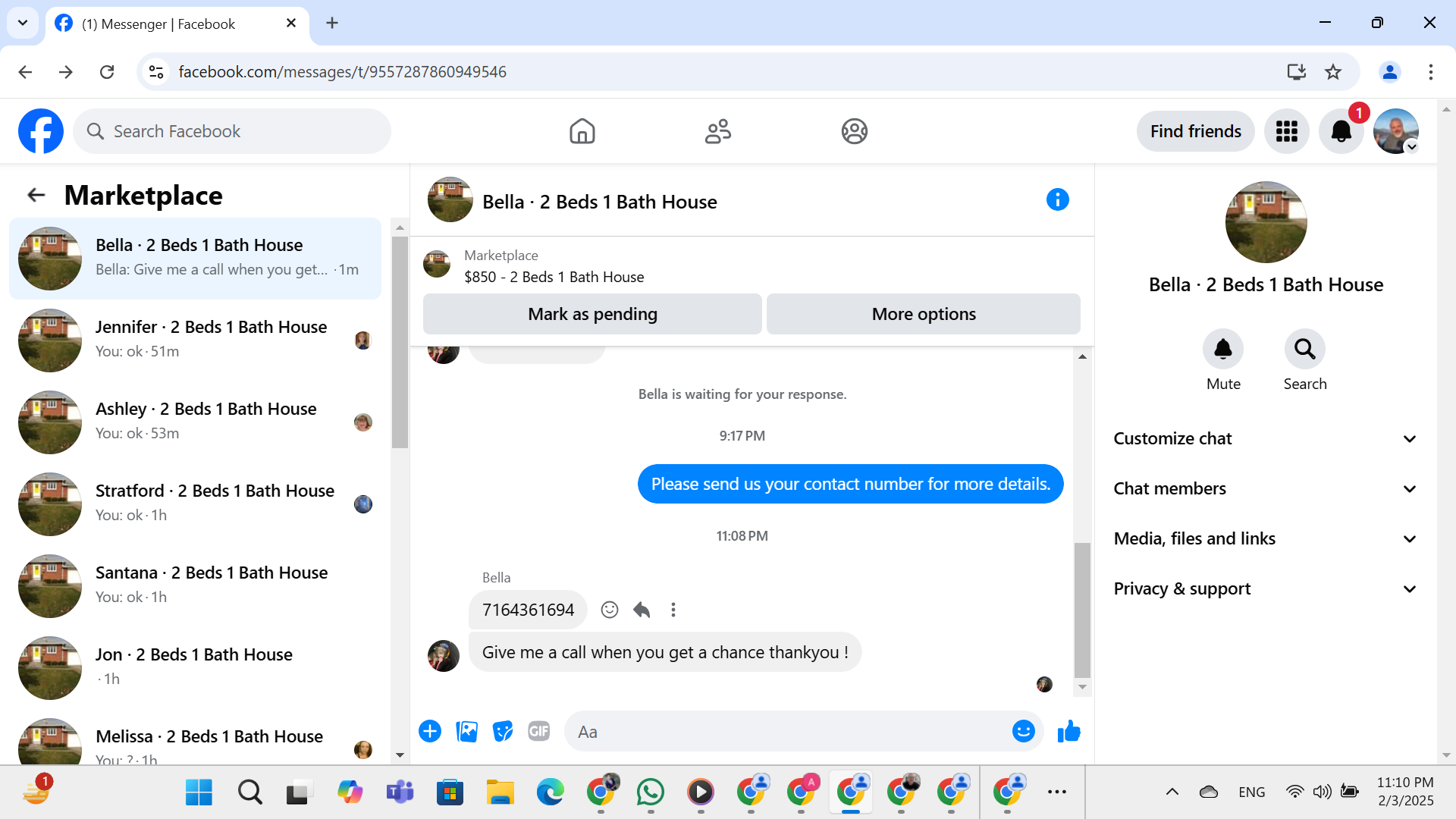Viewport: 1456px width, 819px height.
Task: Open Windows Search from taskbar
Action: [x=249, y=792]
